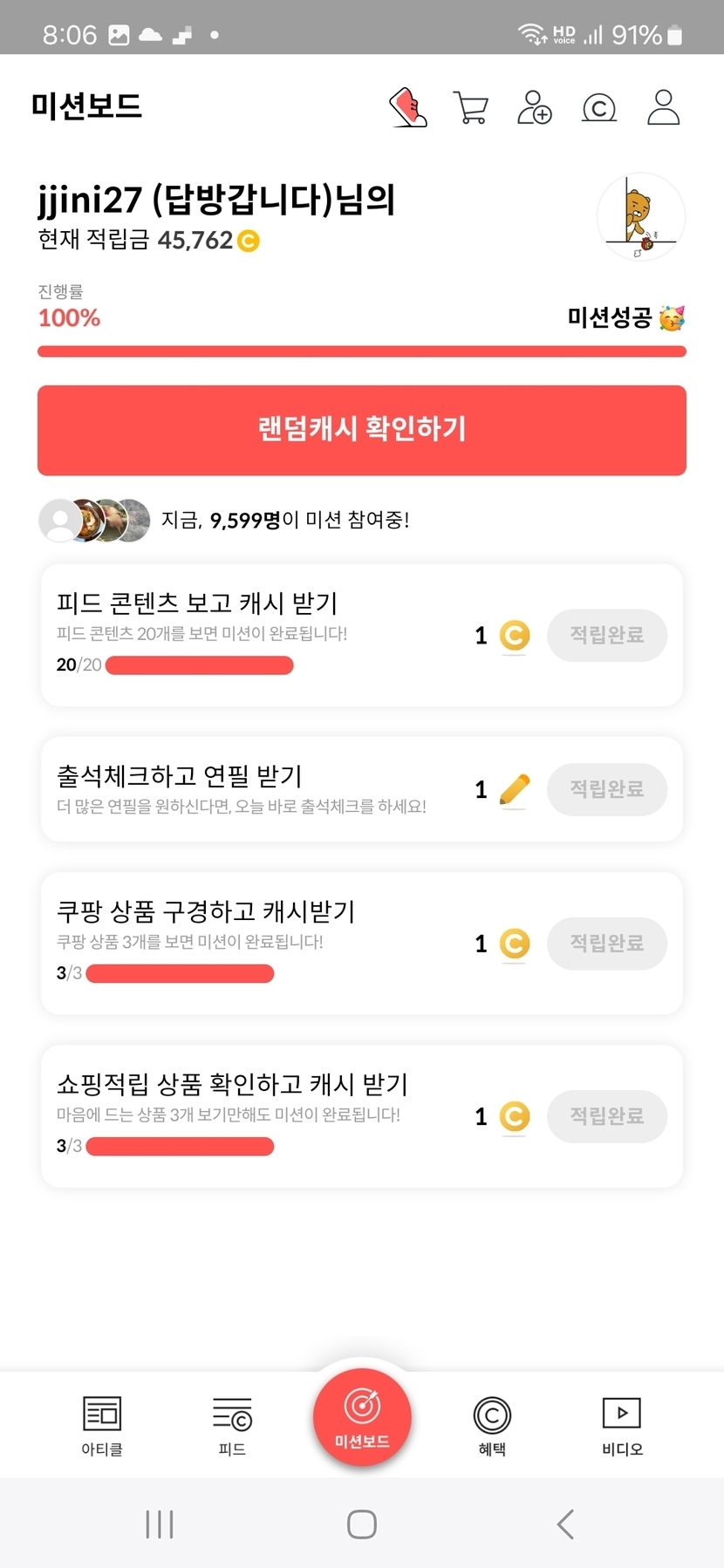
Task: Open the profile person icon
Action: click(x=663, y=108)
